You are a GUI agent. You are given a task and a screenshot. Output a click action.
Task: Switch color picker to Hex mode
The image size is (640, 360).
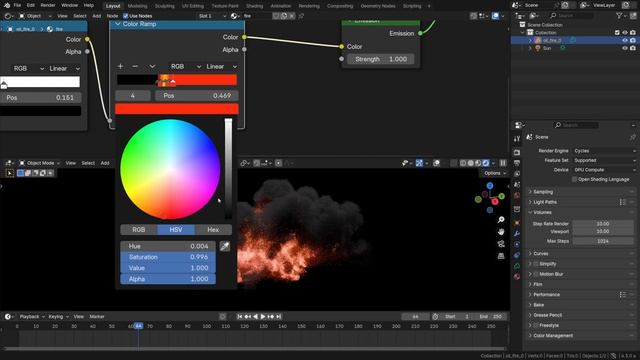click(x=213, y=230)
